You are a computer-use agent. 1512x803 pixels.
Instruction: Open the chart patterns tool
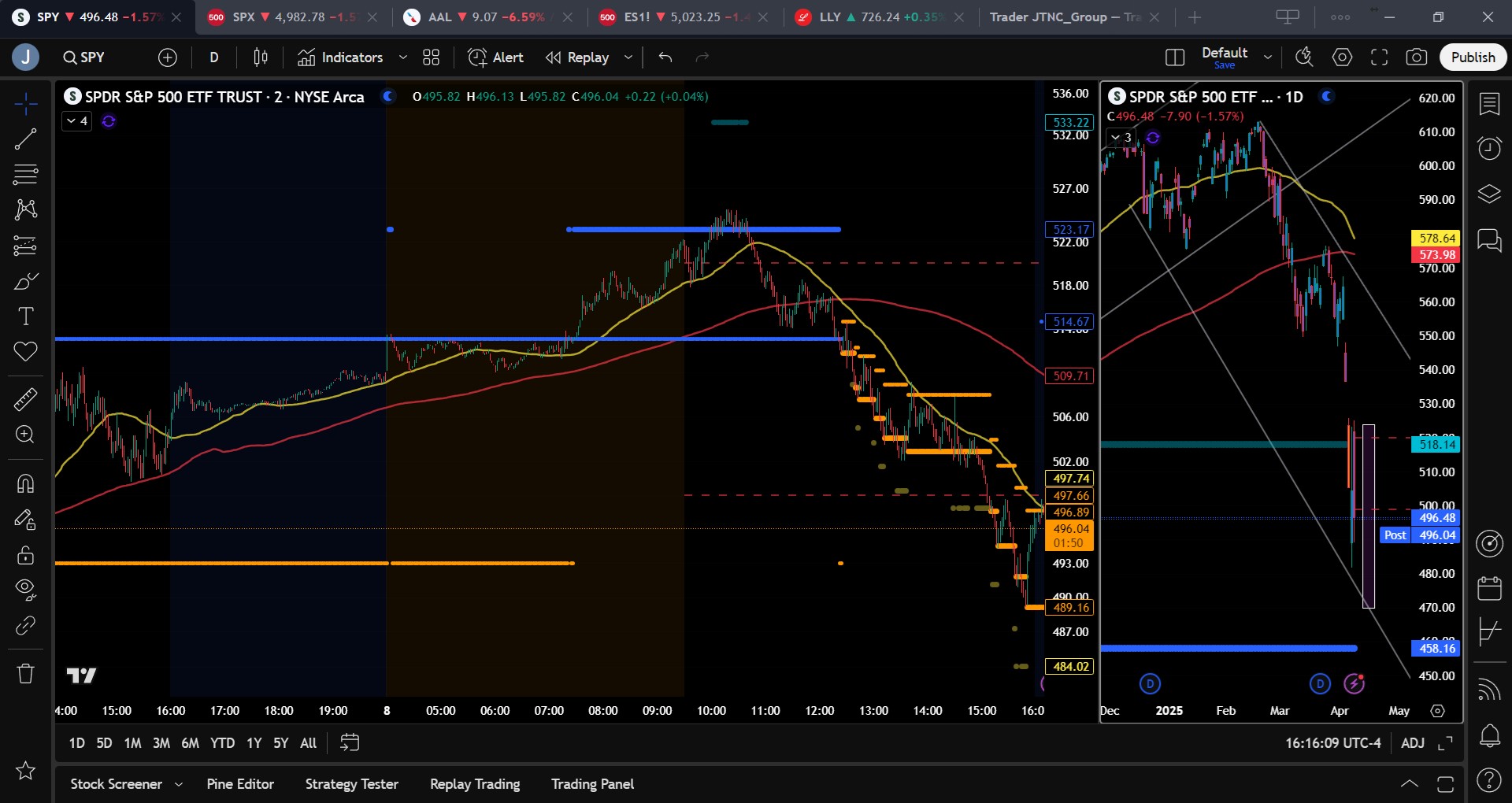coord(25,209)
